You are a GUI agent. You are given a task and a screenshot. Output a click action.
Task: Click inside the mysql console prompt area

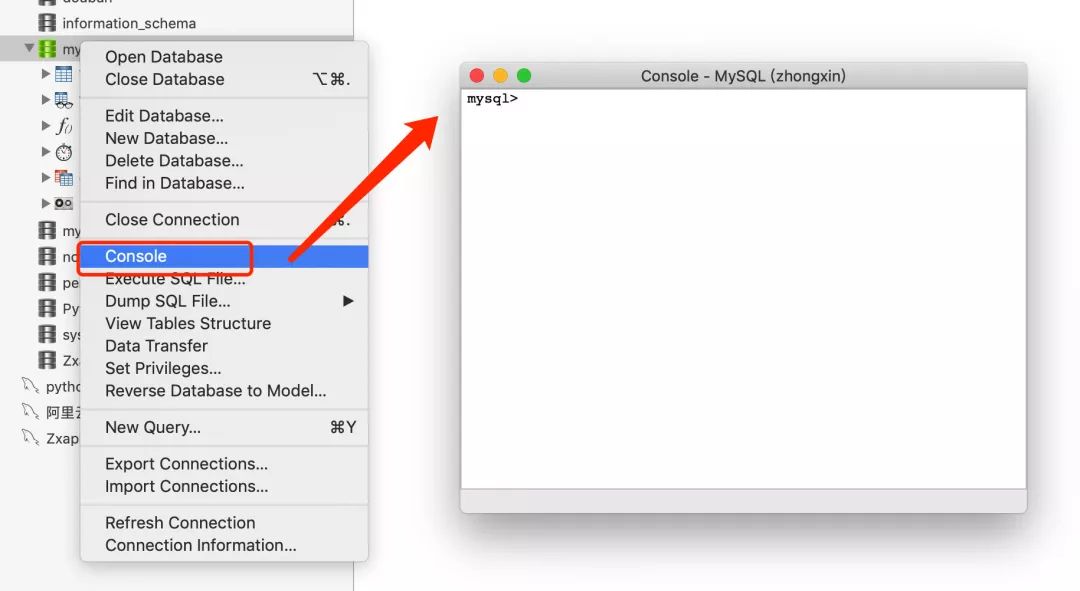(x=743, y=289)
